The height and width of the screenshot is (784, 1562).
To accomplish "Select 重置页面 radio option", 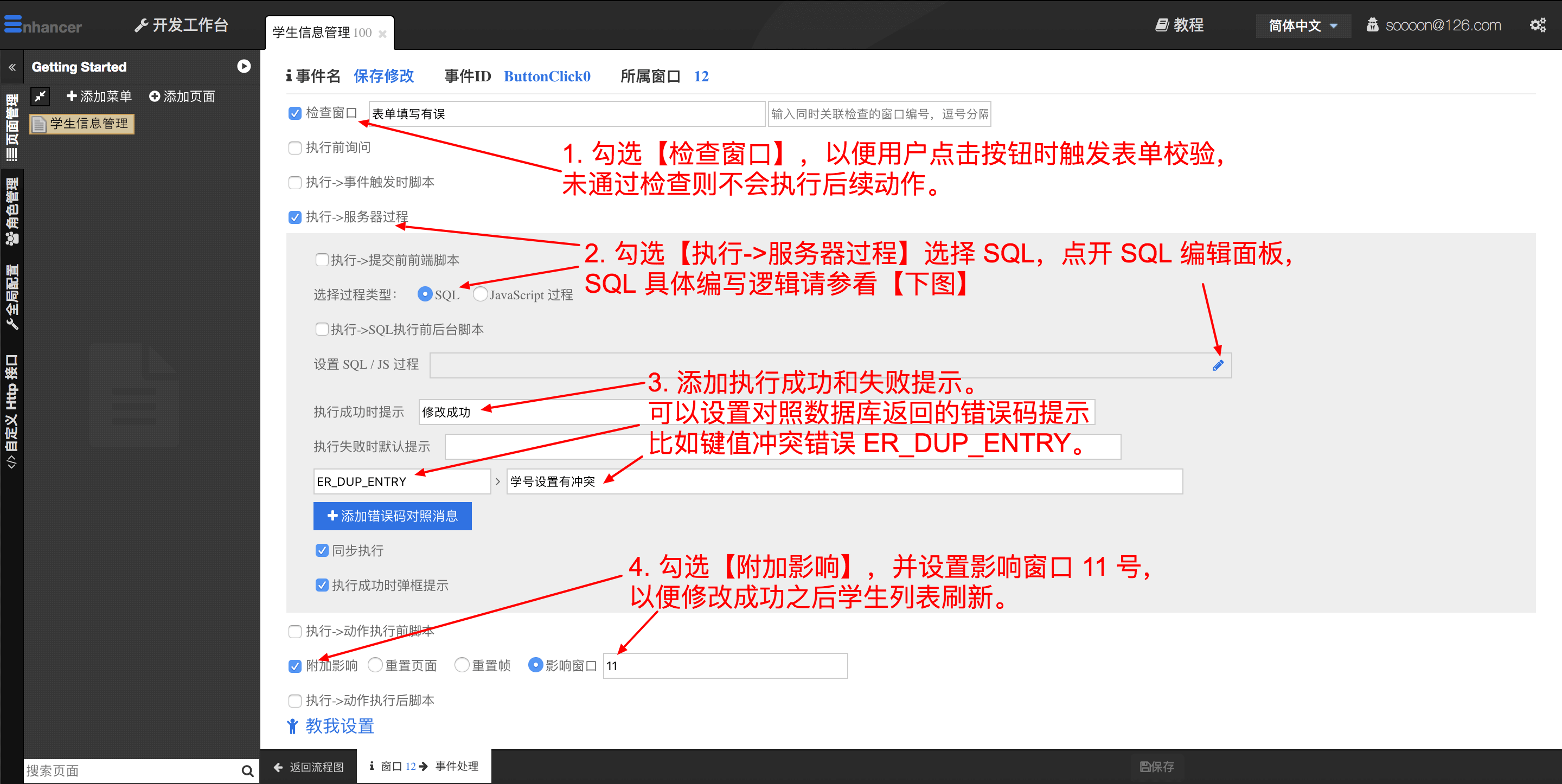I will click(x=375, y=665).
